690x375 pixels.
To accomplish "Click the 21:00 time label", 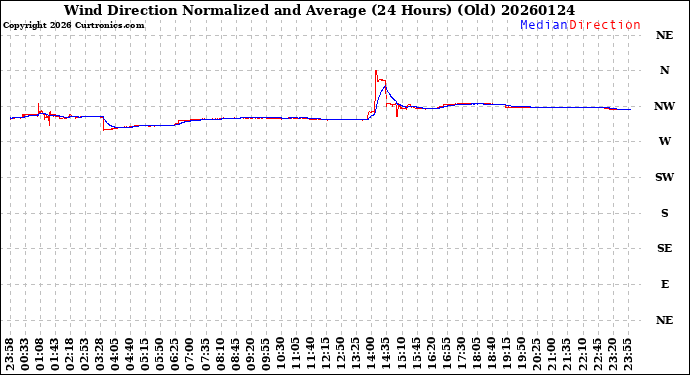I will tap(552, 355).
